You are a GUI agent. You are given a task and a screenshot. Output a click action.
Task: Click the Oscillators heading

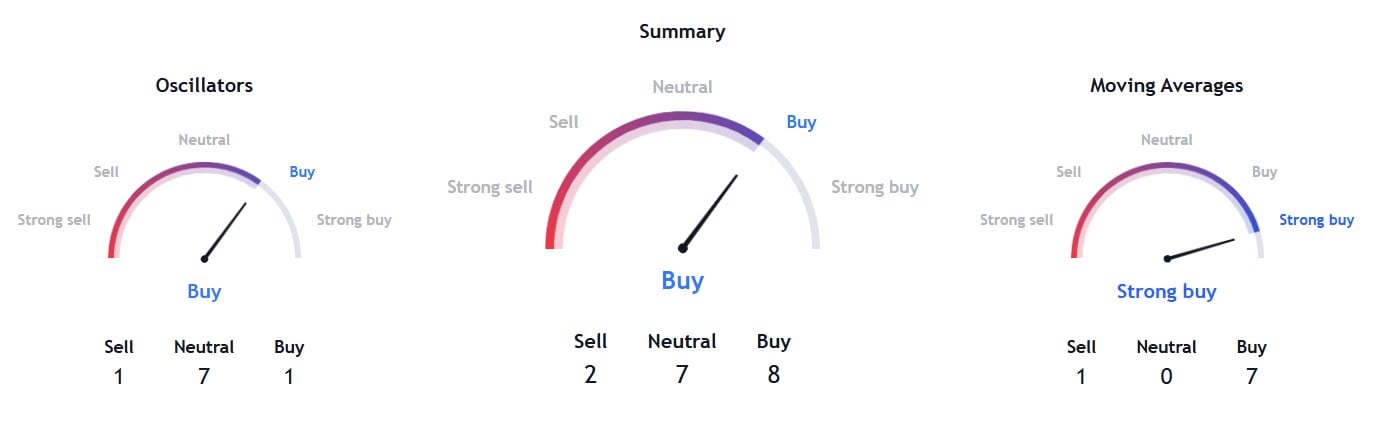click(204, 86)
